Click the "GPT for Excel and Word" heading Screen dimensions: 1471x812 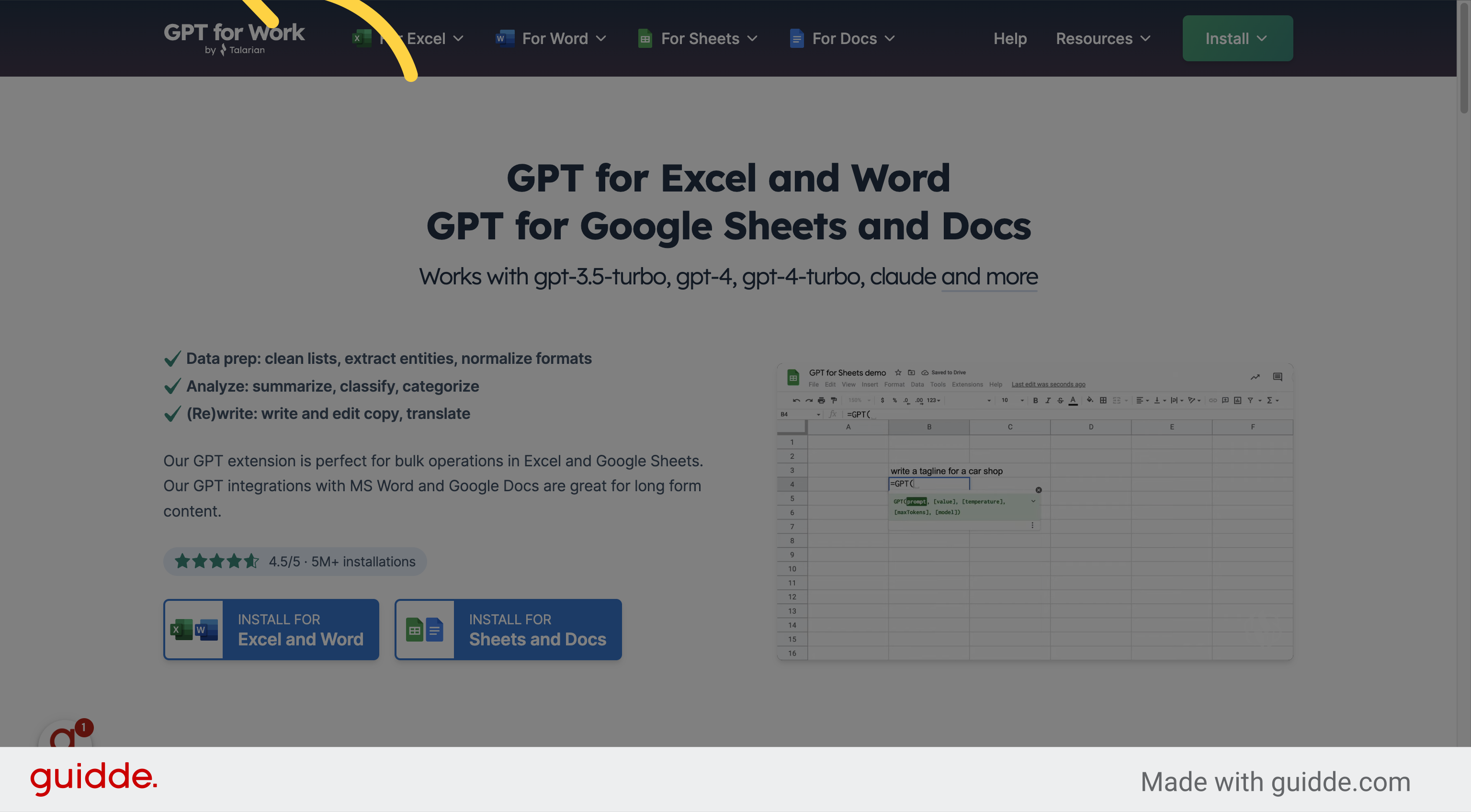pyautogui.click(x=728, y=178)
